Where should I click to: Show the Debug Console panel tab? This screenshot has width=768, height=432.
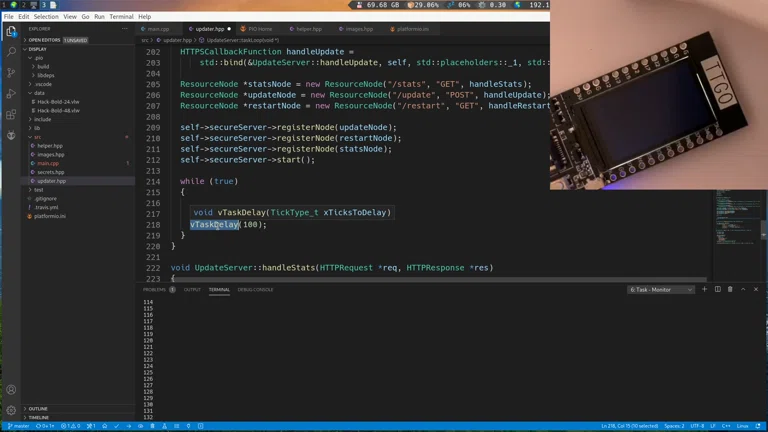255,289
